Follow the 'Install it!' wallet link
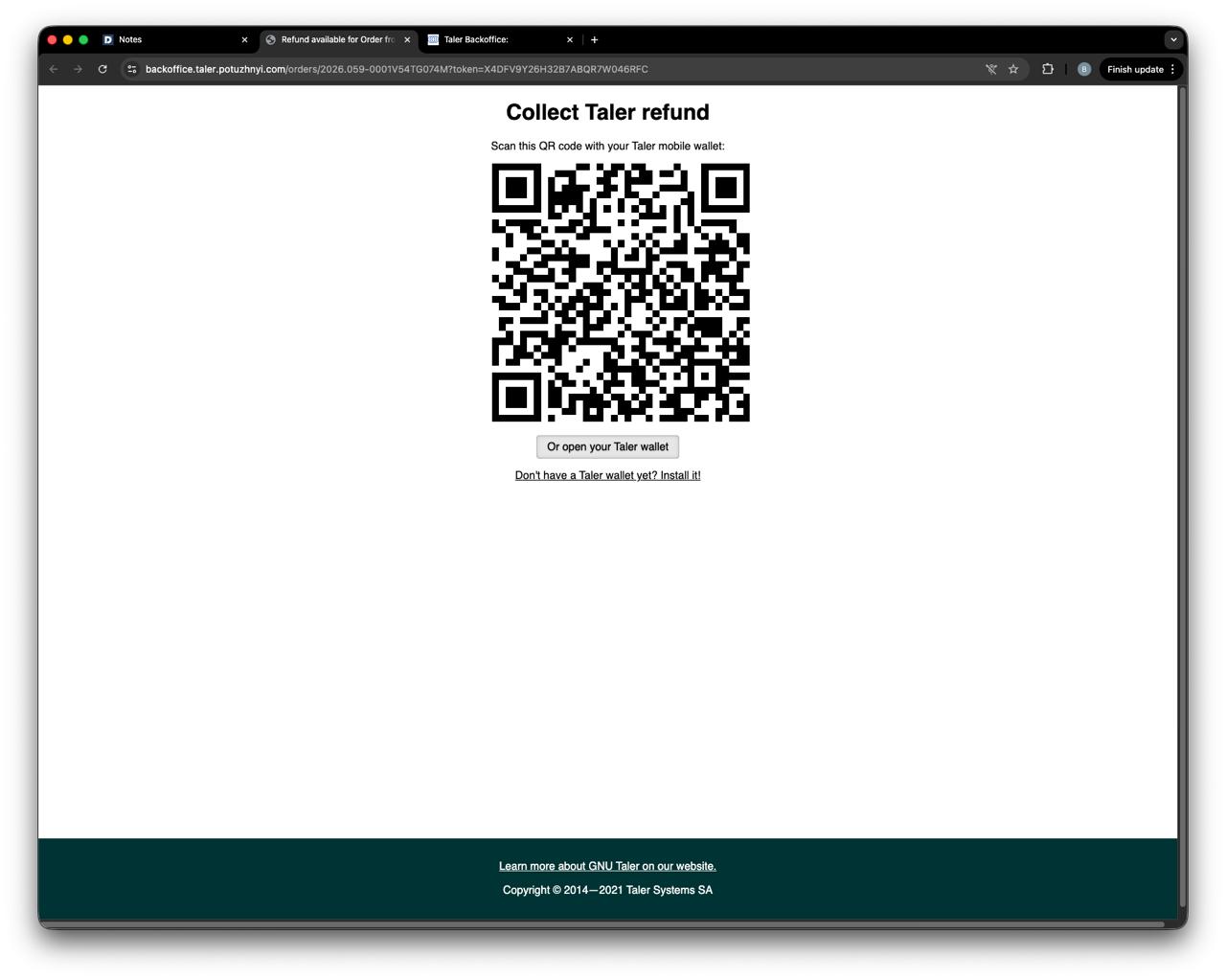Screen dimensions: 1226x980 point(607,475)
